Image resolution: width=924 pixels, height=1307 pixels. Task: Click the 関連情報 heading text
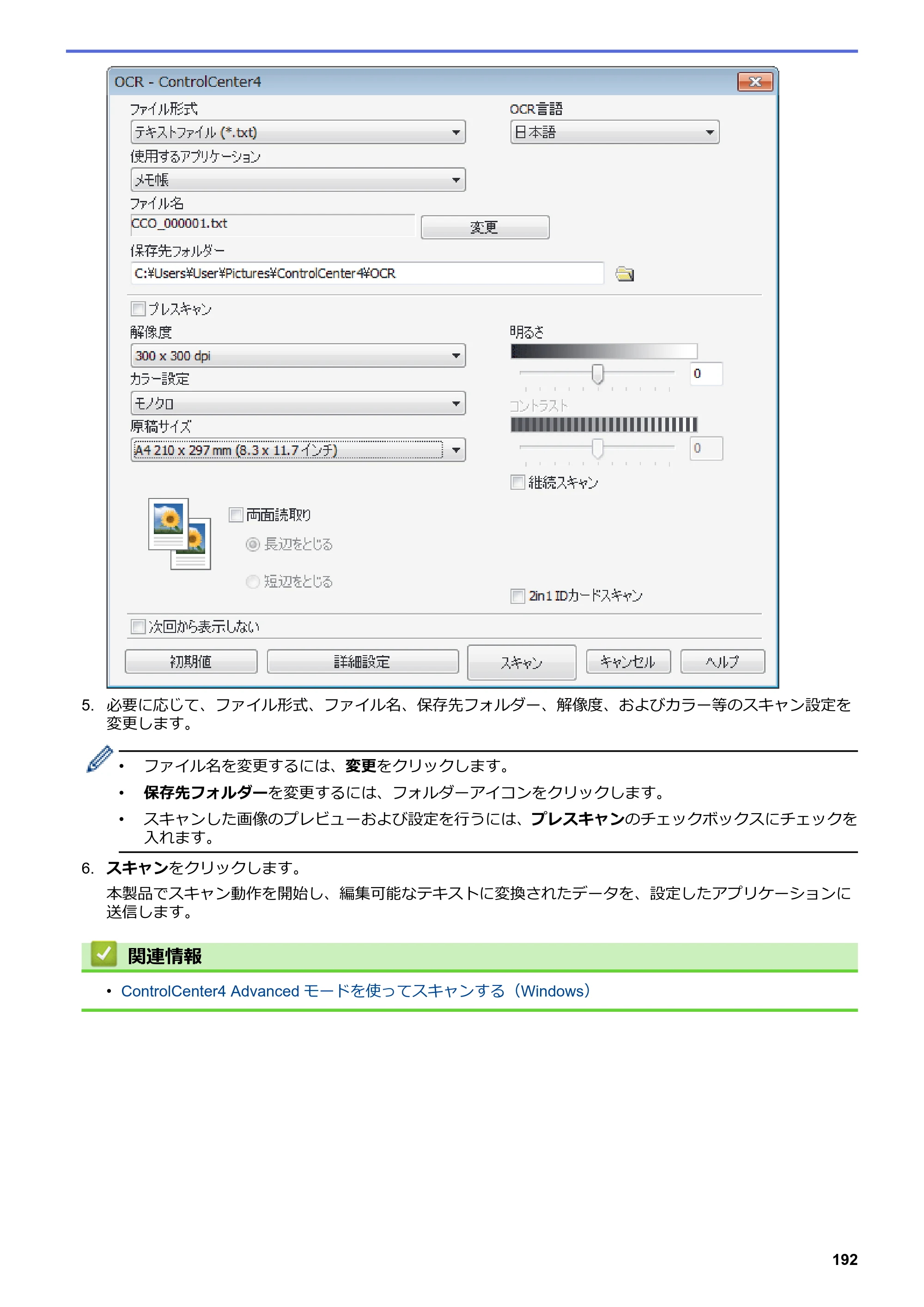click(164, 956)
